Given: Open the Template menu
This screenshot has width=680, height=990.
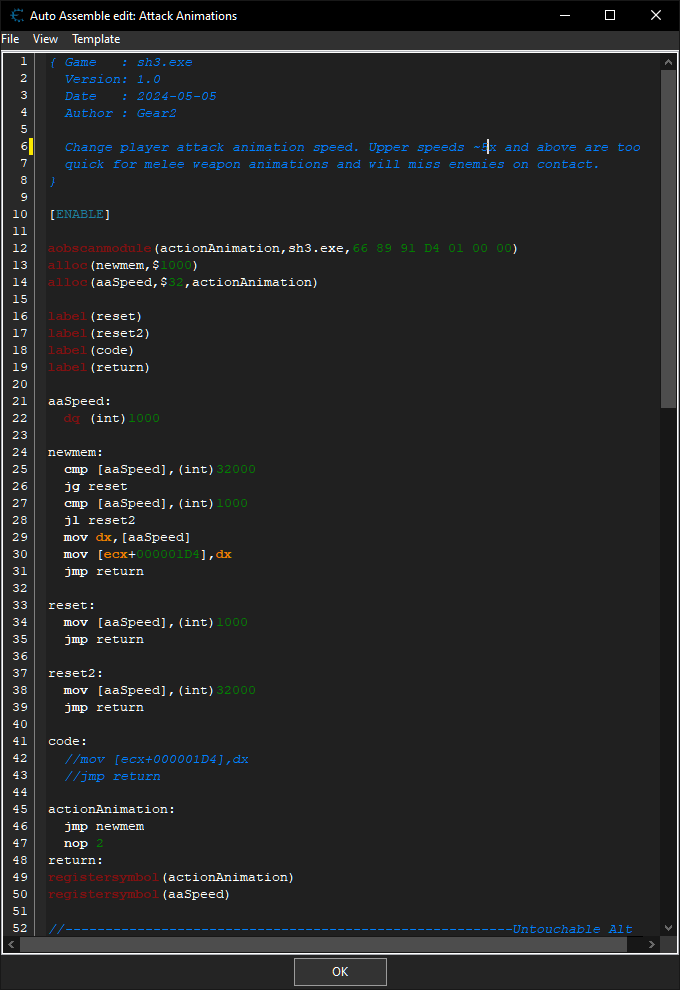Looking at the screenshot, I should 96,39.
